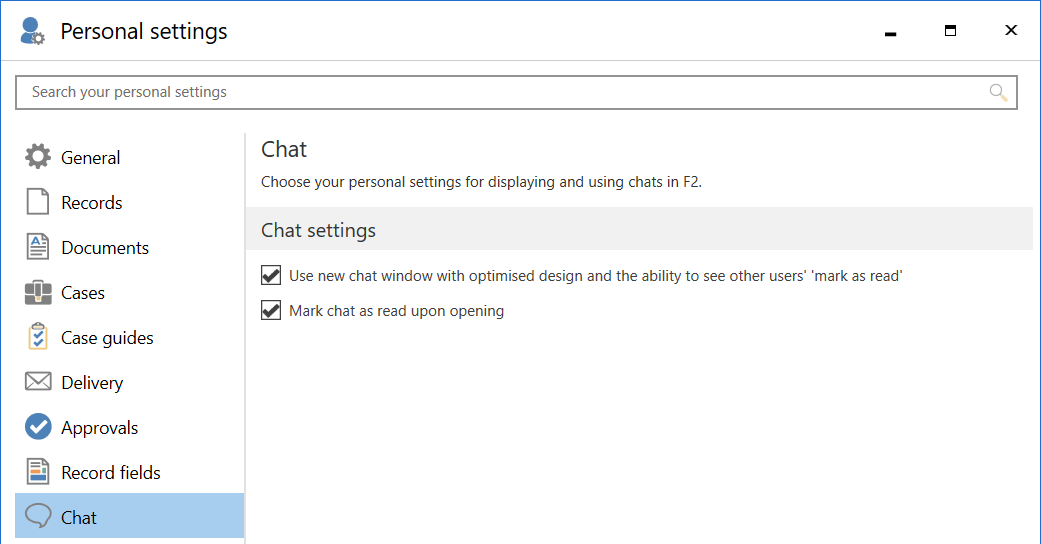Toggle 'Mark chat as read upon opening' checkbox

coord(271,310)
